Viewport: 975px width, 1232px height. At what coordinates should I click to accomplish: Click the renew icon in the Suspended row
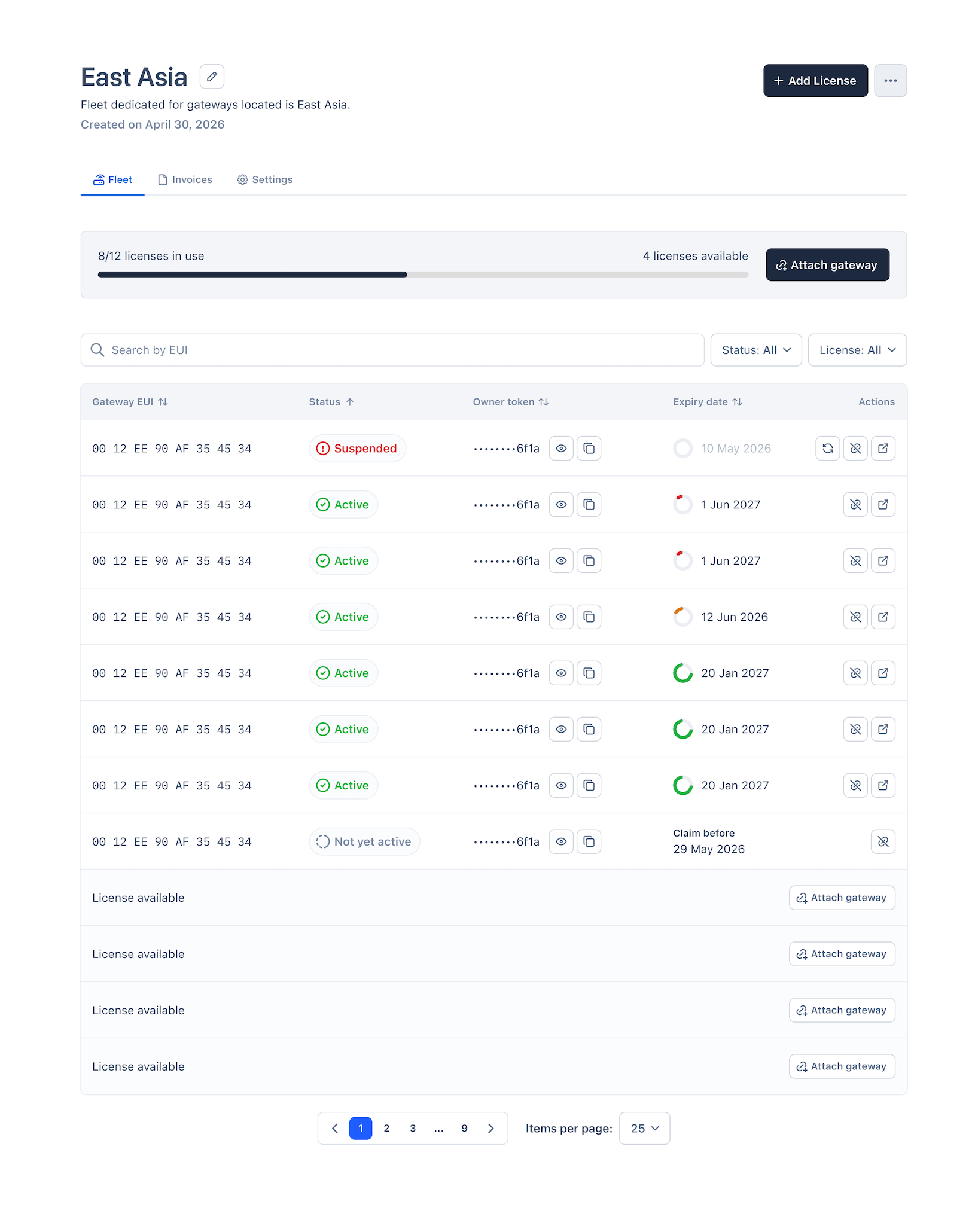tap(828, 449)
